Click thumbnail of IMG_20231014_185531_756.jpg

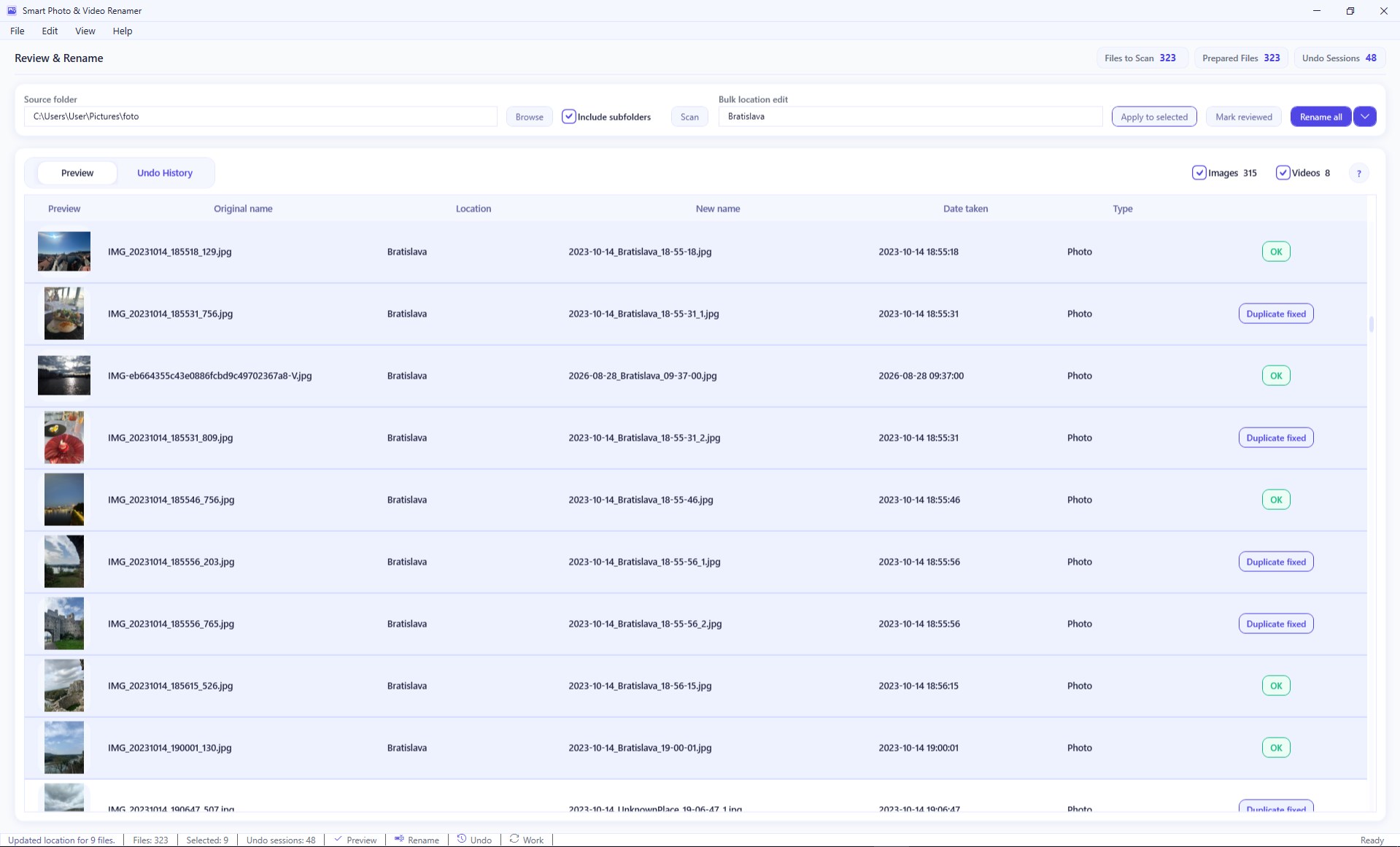click(x=64, y=314)
